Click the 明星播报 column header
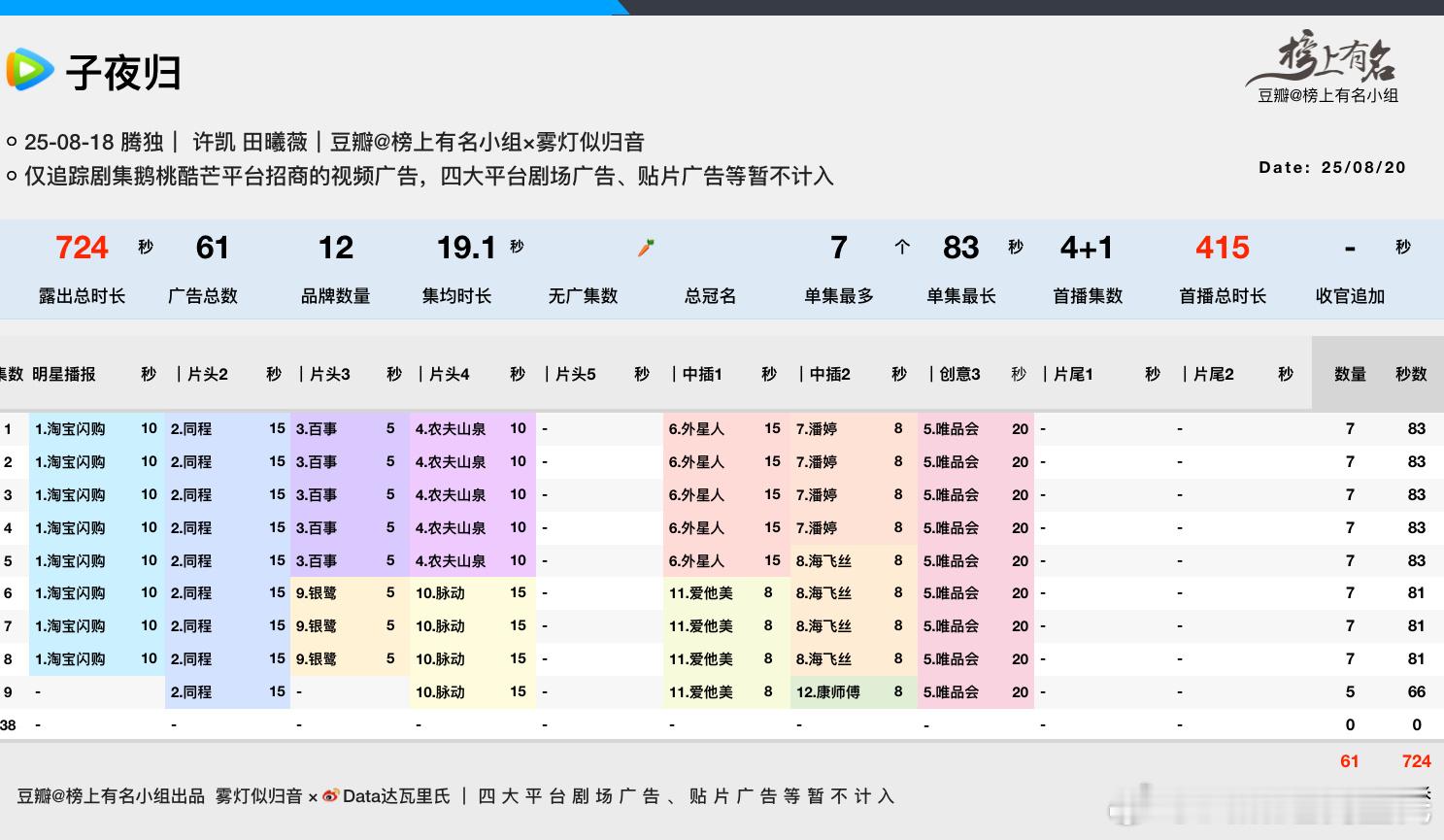The image size is (1444, 840). point(64,374)
